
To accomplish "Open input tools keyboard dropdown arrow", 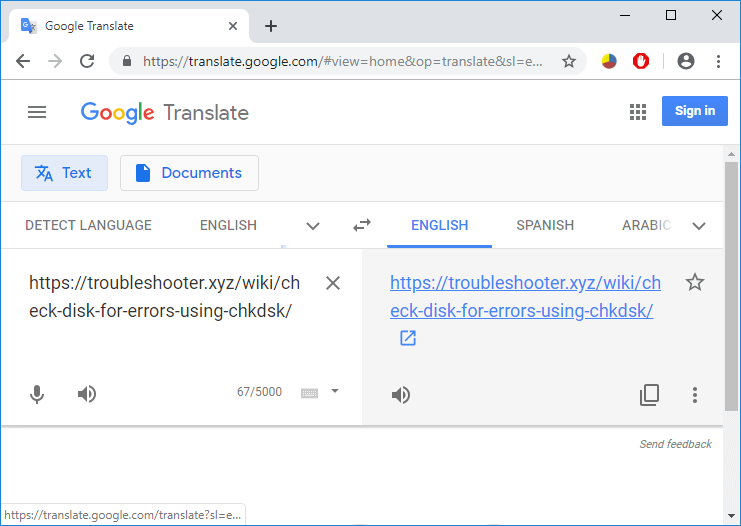I will click(x=335, y=391).
